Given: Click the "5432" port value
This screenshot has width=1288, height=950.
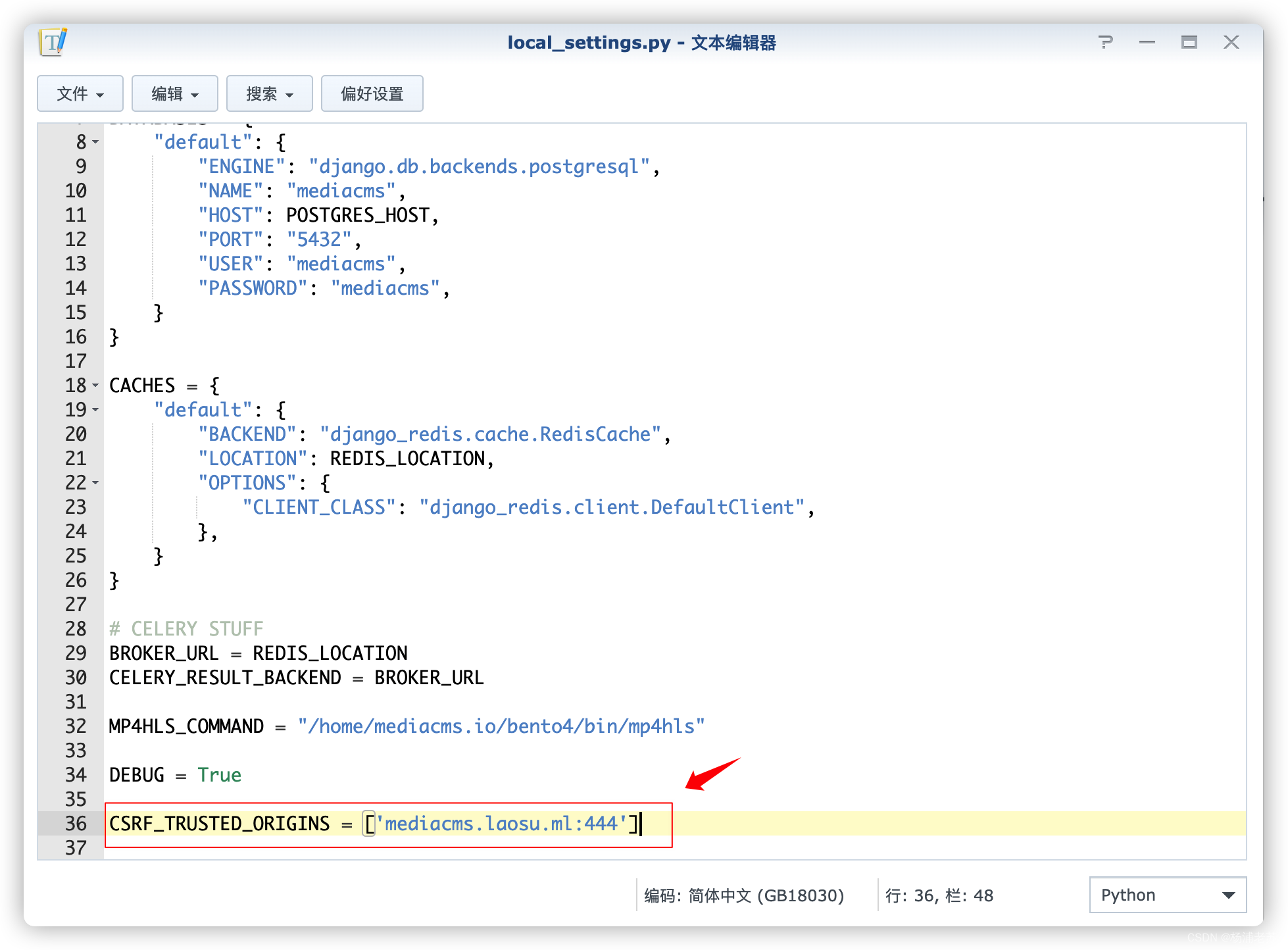Looking at the screenshot, I should [x=319, y=239].
